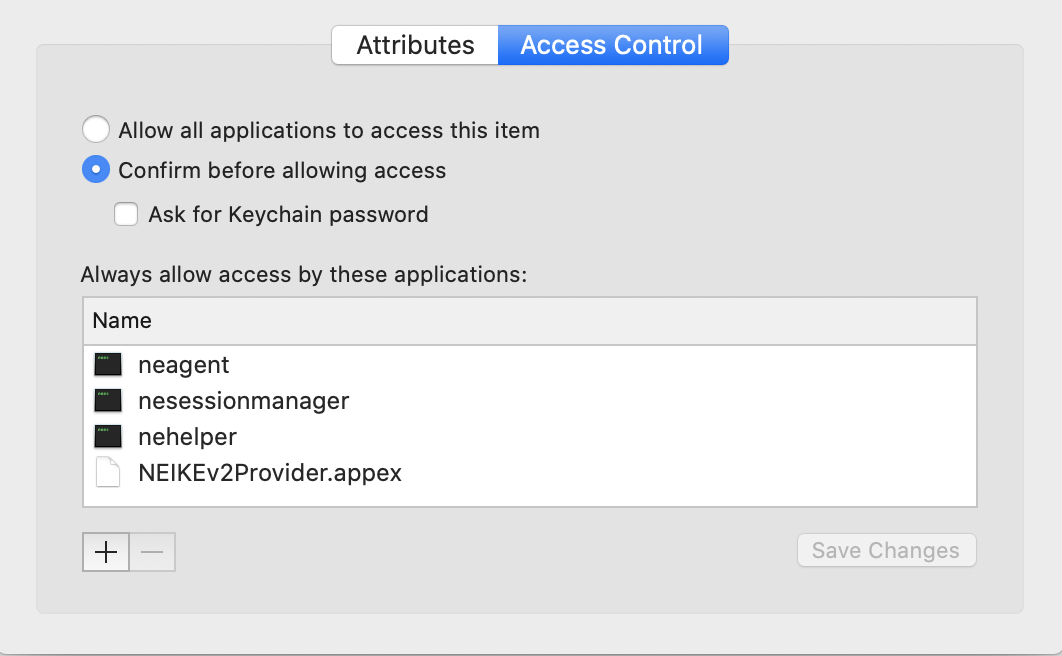Enable the Ask for Keychain password checkbox
This screenshot has height=656, width=1062.
pyautogui.click(x=126, y=214)
